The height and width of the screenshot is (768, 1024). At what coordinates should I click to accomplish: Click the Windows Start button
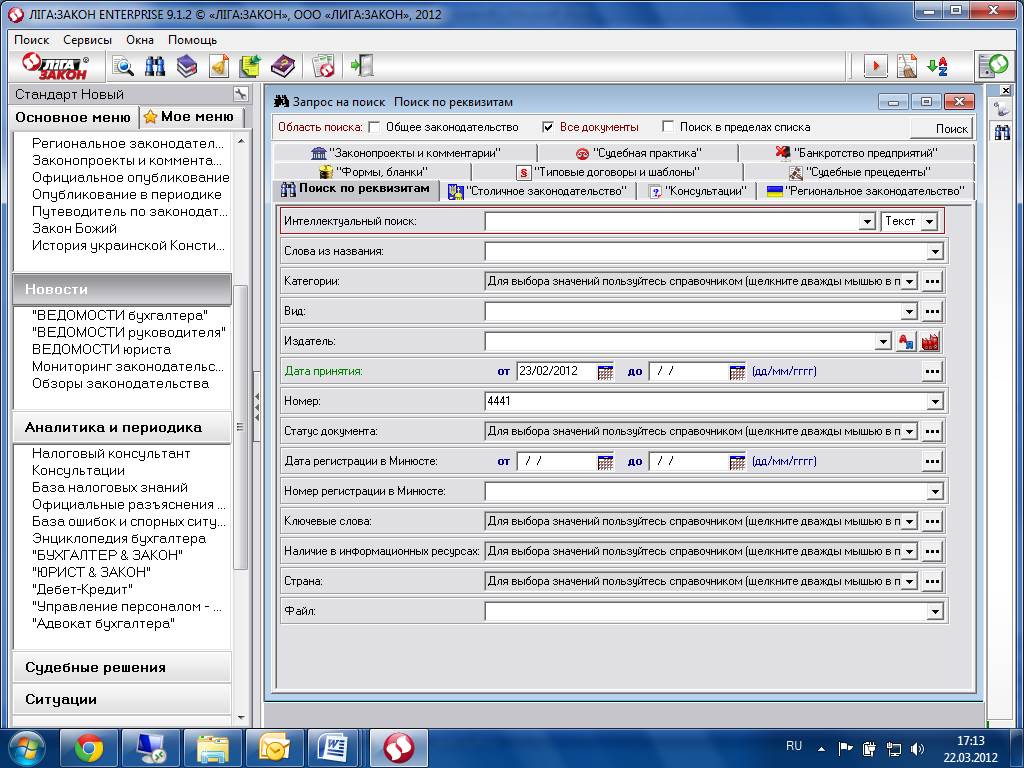[x=26, y=748]
